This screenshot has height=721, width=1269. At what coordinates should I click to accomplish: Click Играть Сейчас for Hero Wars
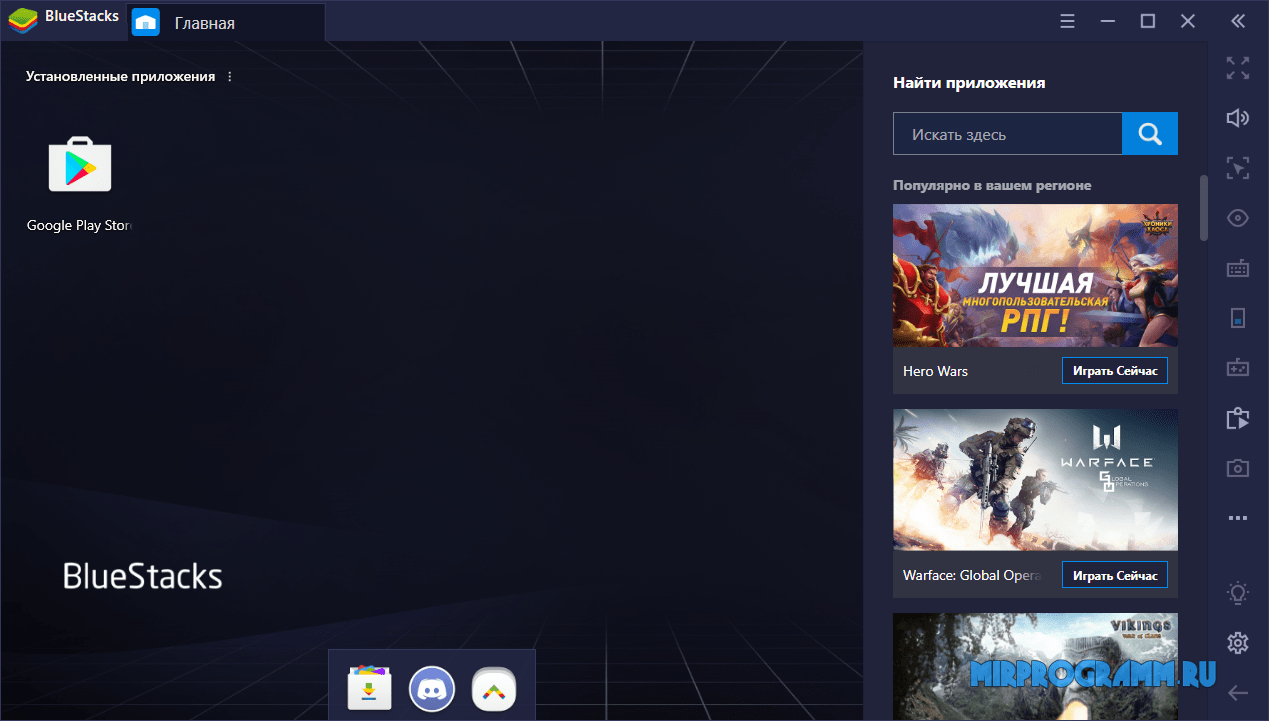(1114, 371)
